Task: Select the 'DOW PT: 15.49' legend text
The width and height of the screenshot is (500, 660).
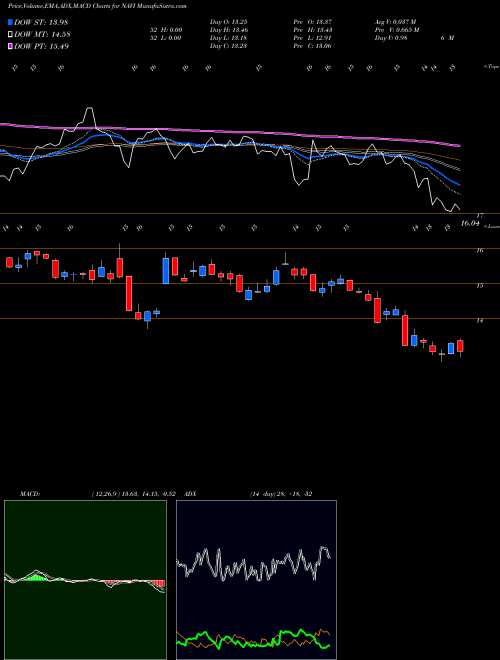Action: (x=41, y=46)
